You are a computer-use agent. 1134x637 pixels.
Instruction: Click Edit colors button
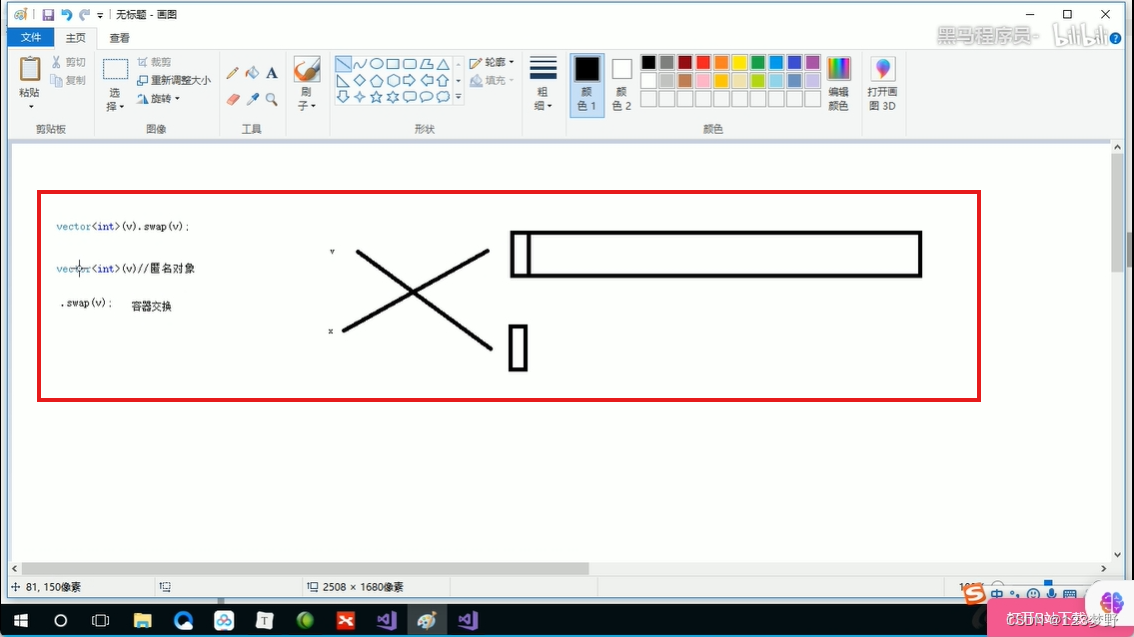click(838, 84)
